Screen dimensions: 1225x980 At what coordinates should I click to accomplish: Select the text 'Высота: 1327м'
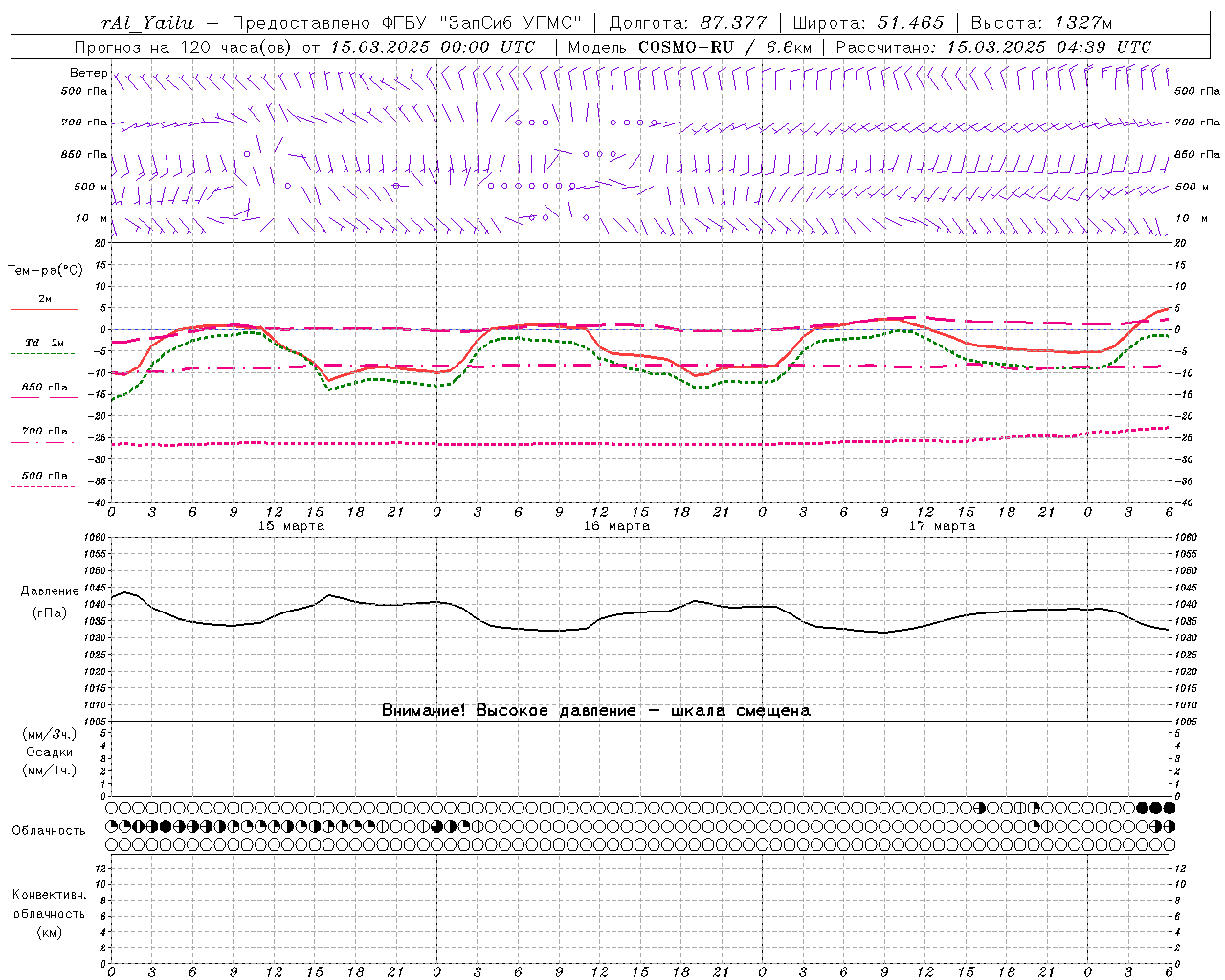[1041, 23]
